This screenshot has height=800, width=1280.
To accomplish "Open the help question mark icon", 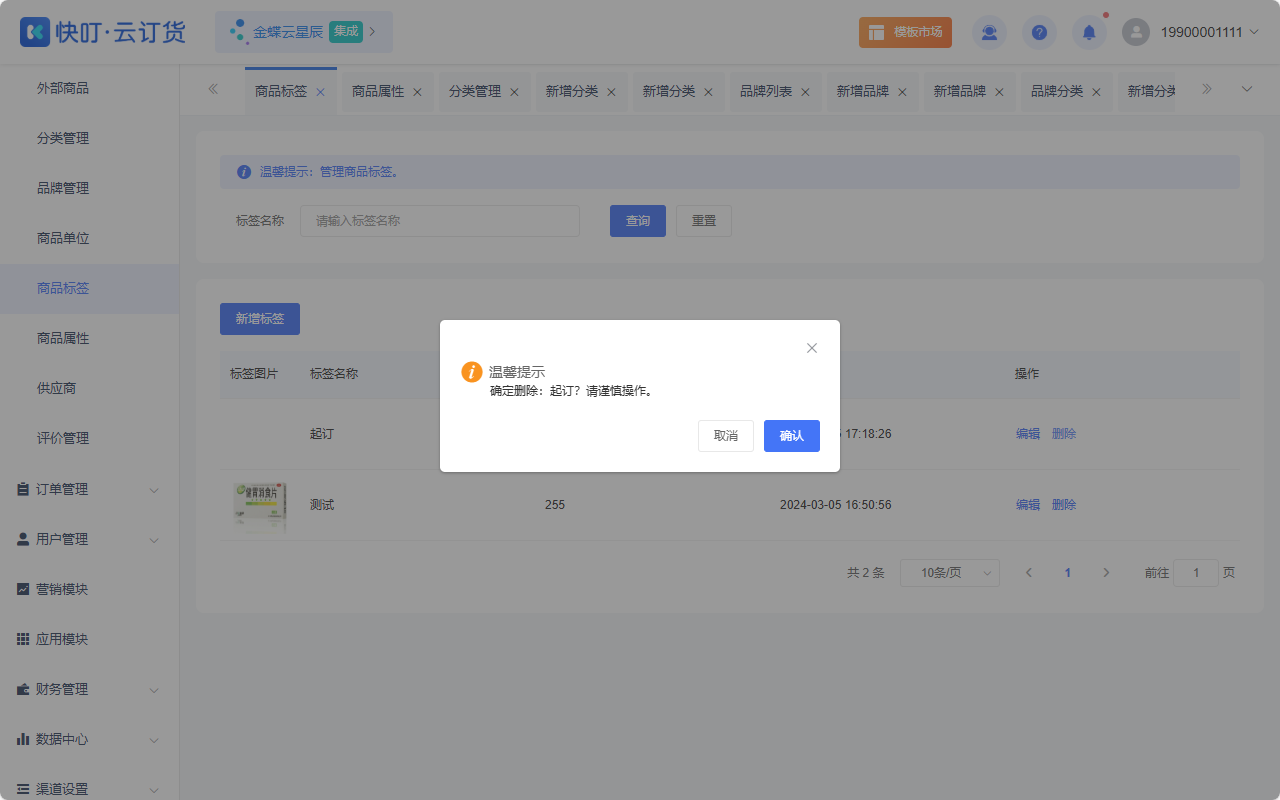I will click(1039, 32).
